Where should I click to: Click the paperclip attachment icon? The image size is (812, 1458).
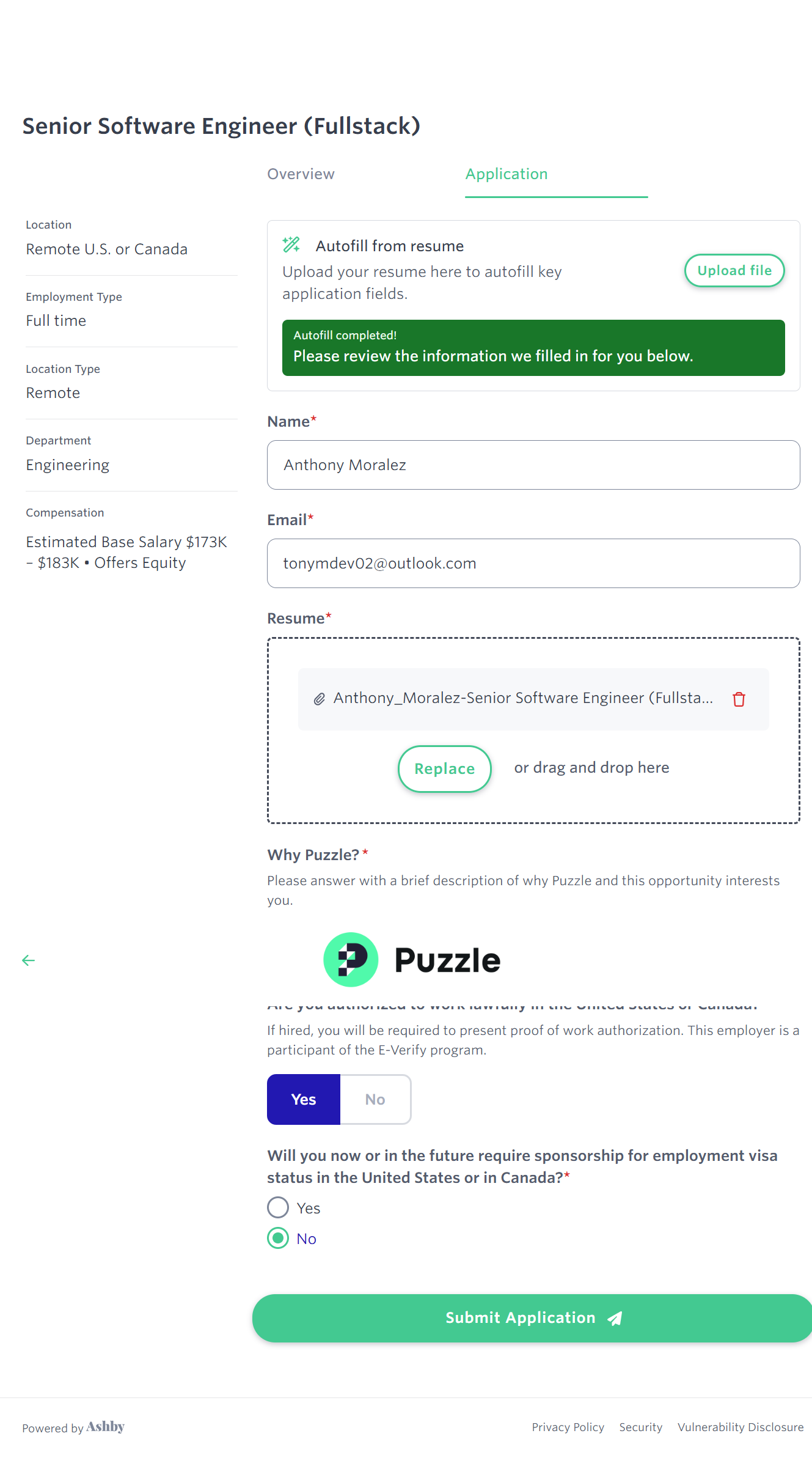pos(319,699)
